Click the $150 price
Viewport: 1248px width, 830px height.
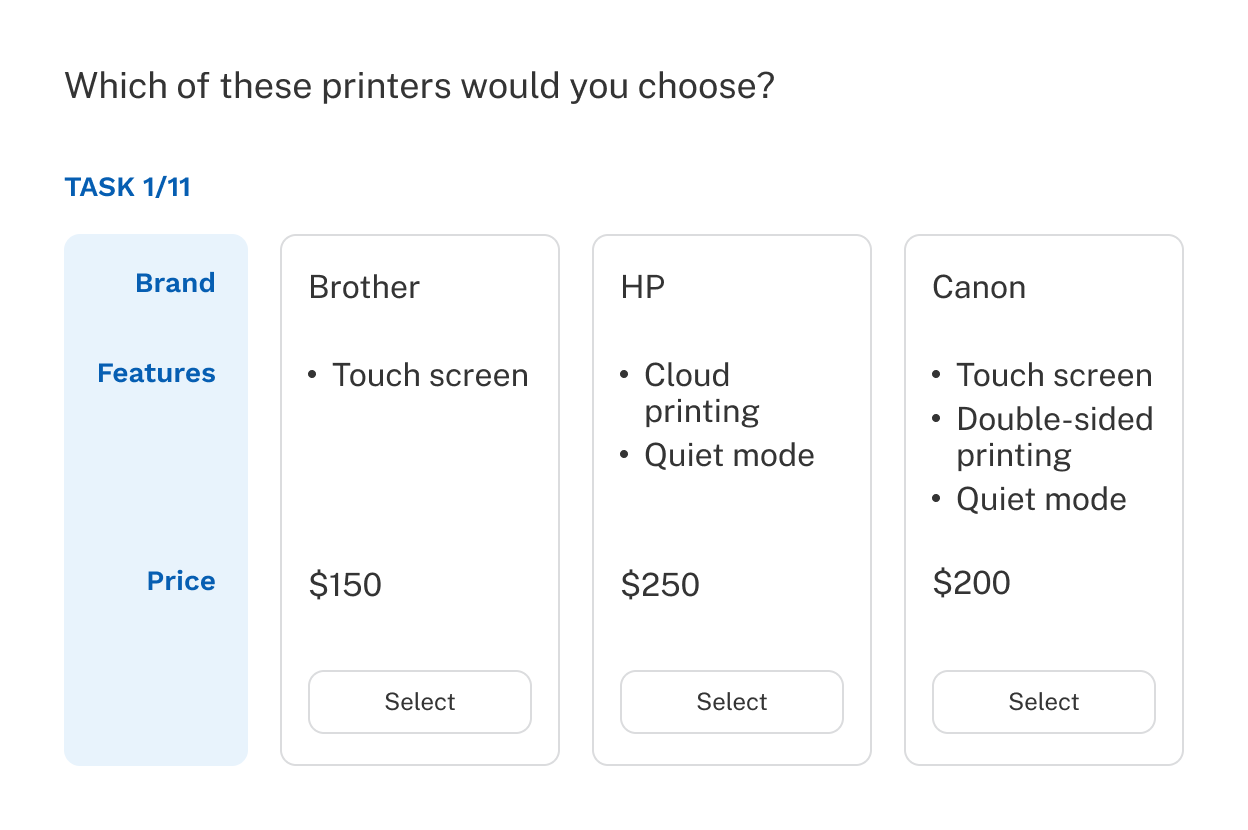[345, 584]
